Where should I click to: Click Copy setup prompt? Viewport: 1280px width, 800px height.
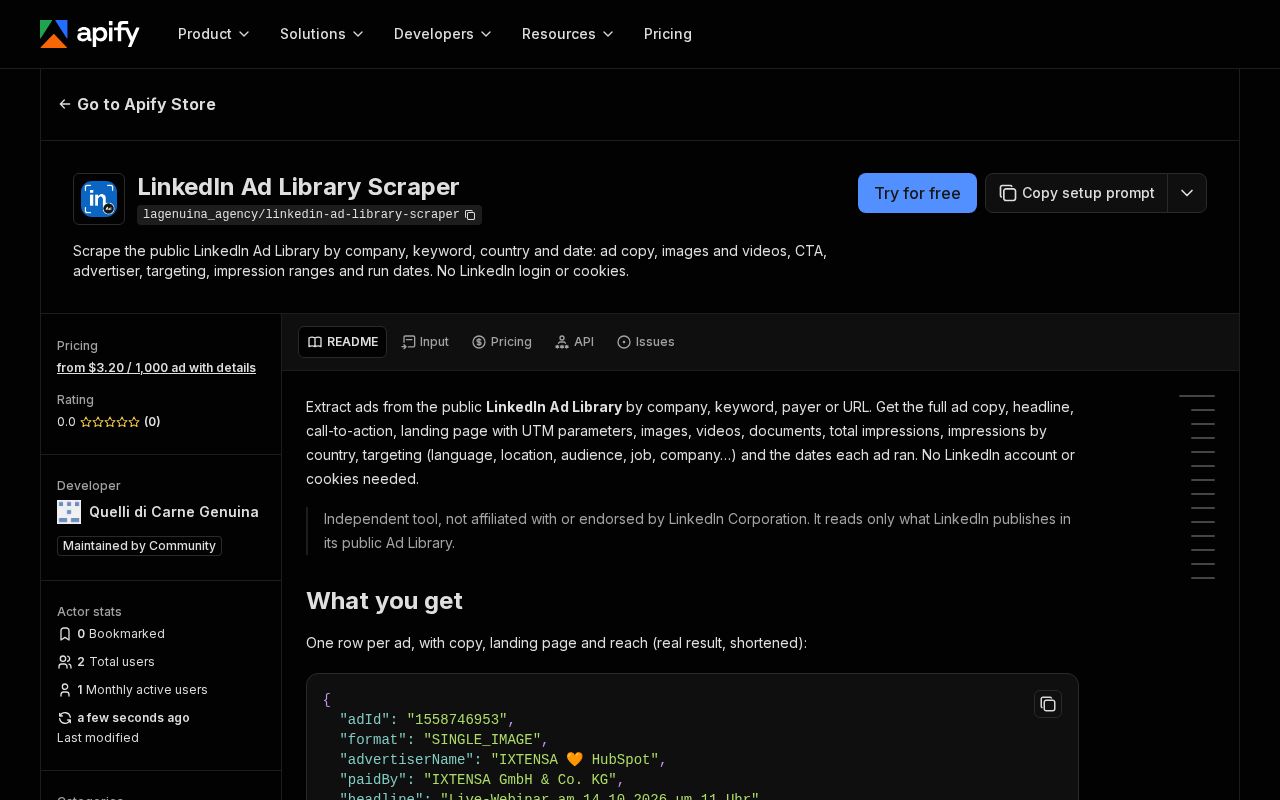click(1076, 193)
